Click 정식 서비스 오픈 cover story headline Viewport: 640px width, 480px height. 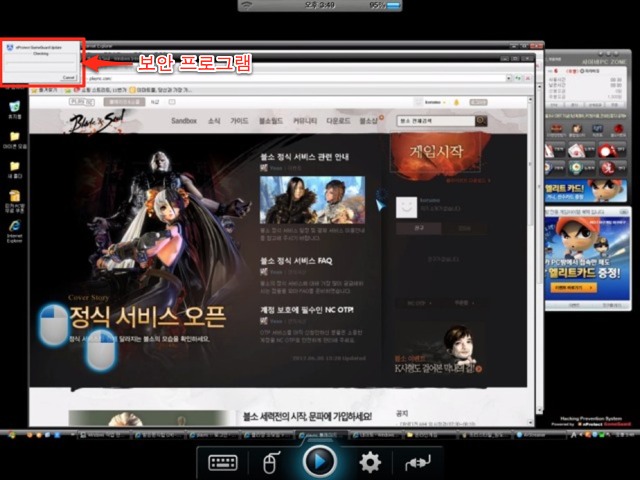point(147,316)
